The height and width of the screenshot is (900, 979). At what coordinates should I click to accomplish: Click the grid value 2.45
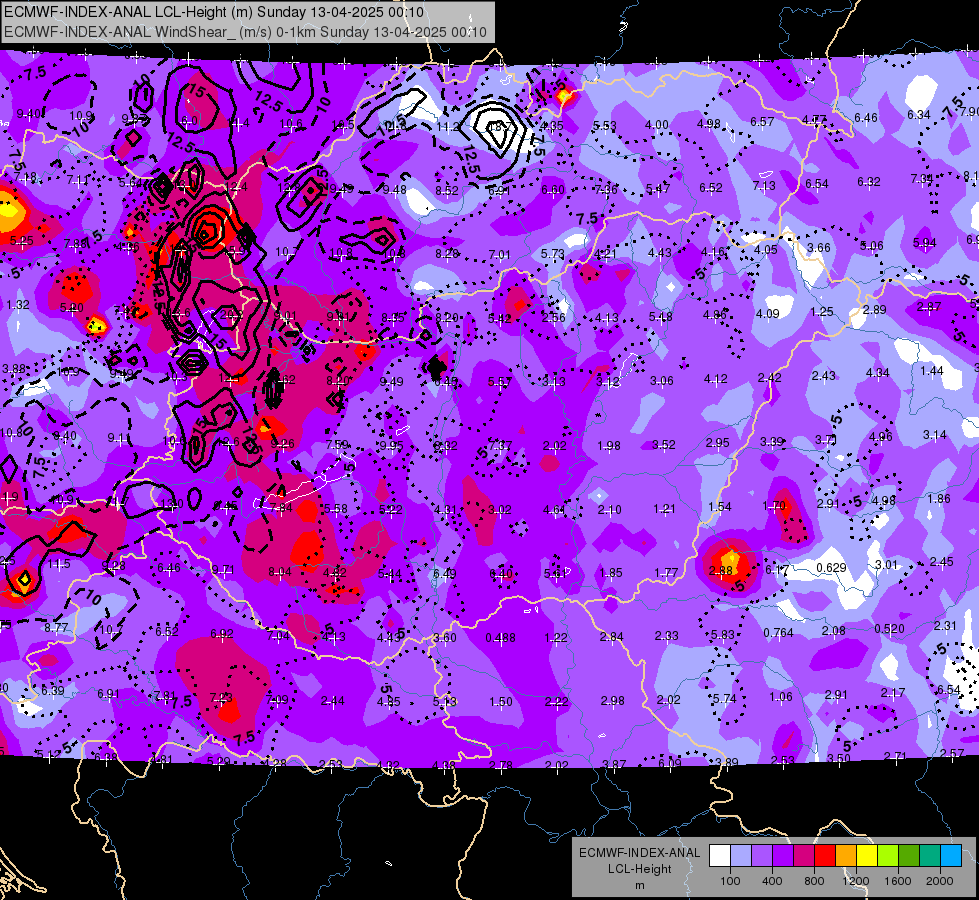point(942,561)
